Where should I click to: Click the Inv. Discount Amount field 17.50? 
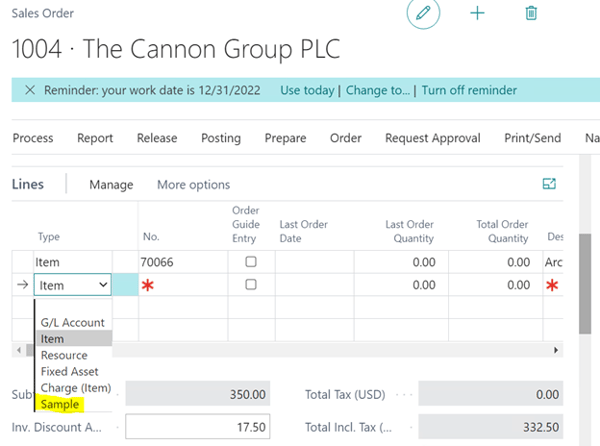click(197, 426)
